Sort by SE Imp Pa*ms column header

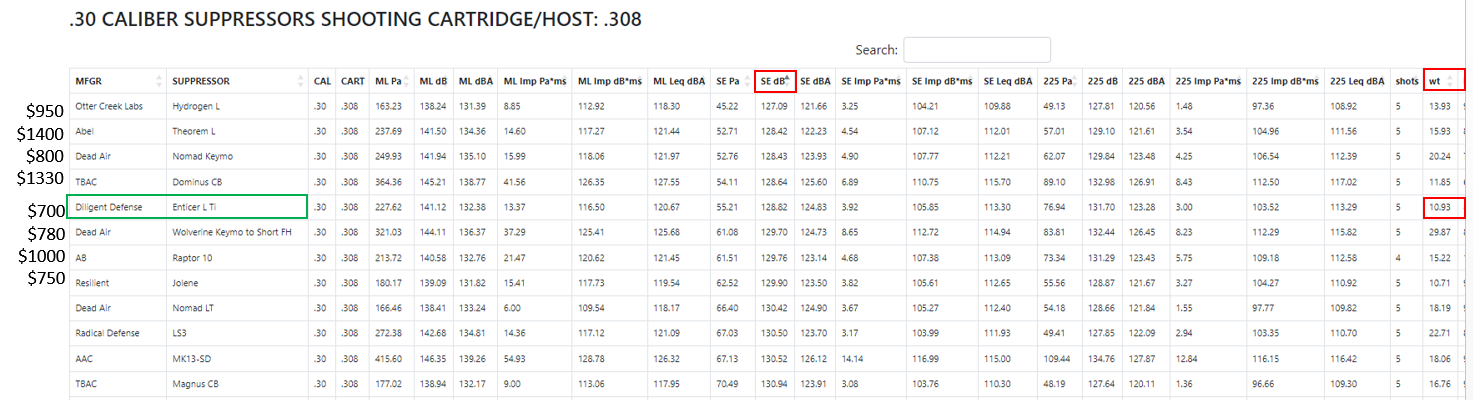click(870, 81)
